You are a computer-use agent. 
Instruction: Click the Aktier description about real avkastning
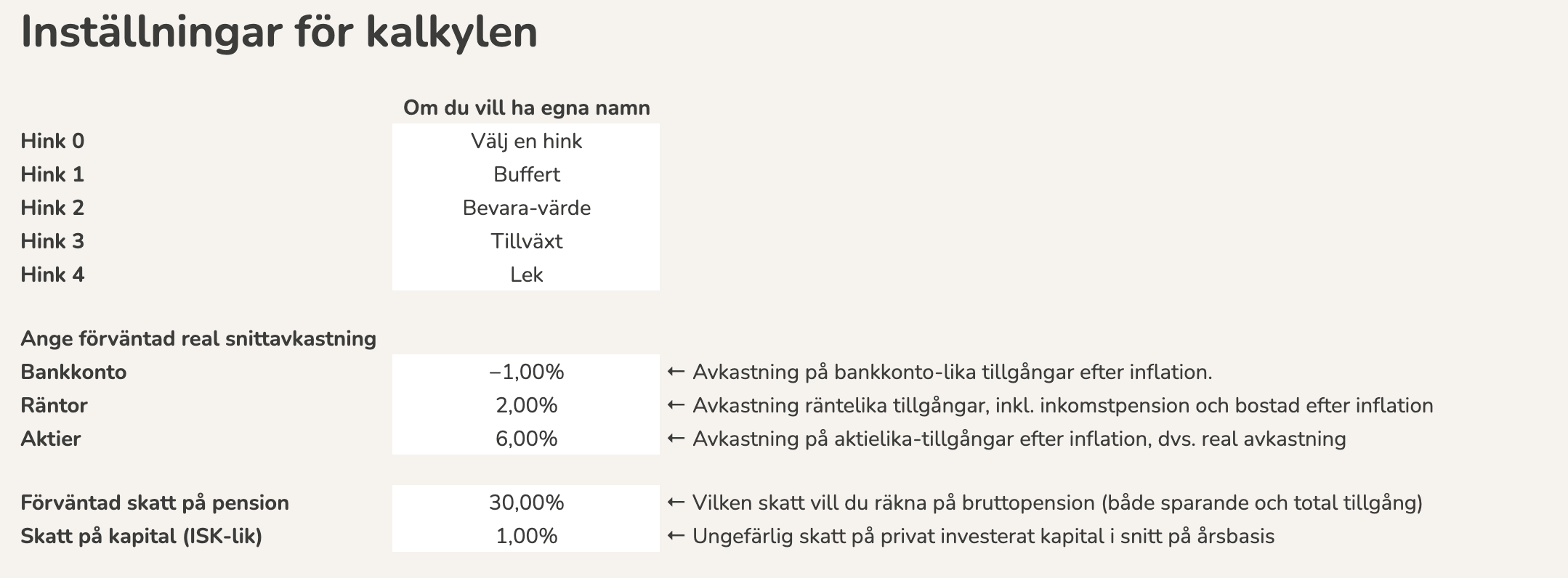pos(1019,439)
